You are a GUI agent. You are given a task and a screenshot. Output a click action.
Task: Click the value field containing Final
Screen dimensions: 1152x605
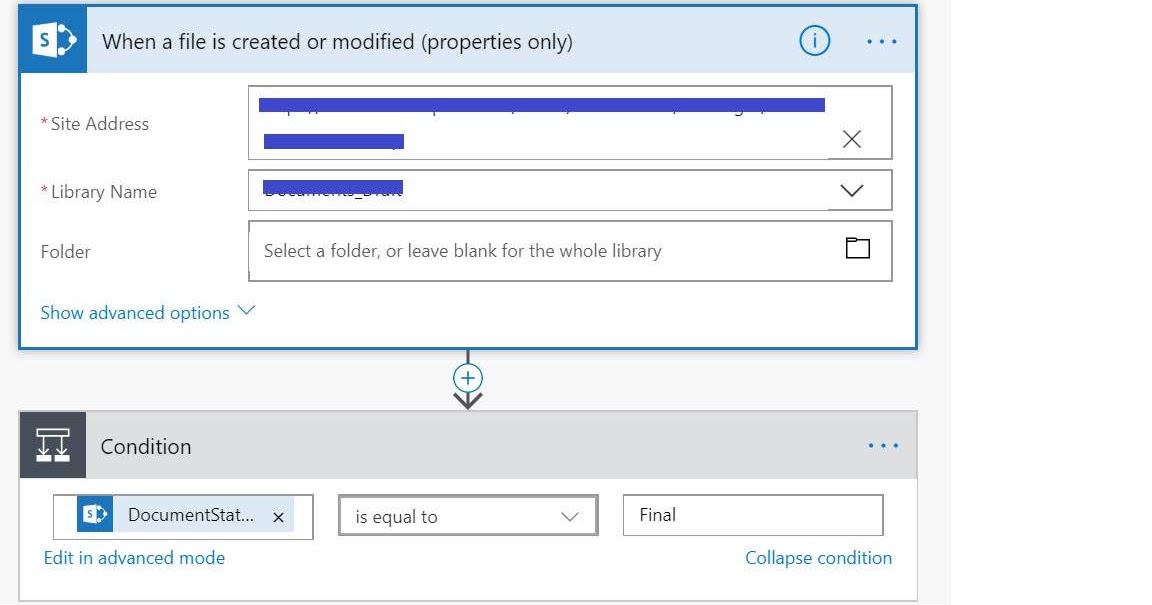click(x=753, y=515)
